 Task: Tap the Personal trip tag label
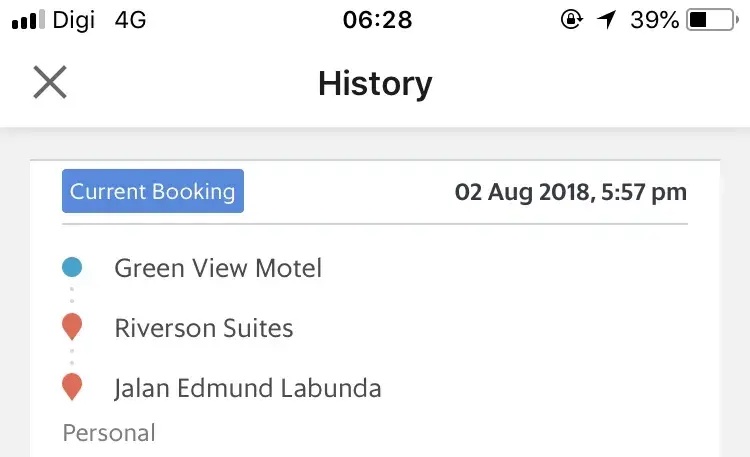(109, 433)
